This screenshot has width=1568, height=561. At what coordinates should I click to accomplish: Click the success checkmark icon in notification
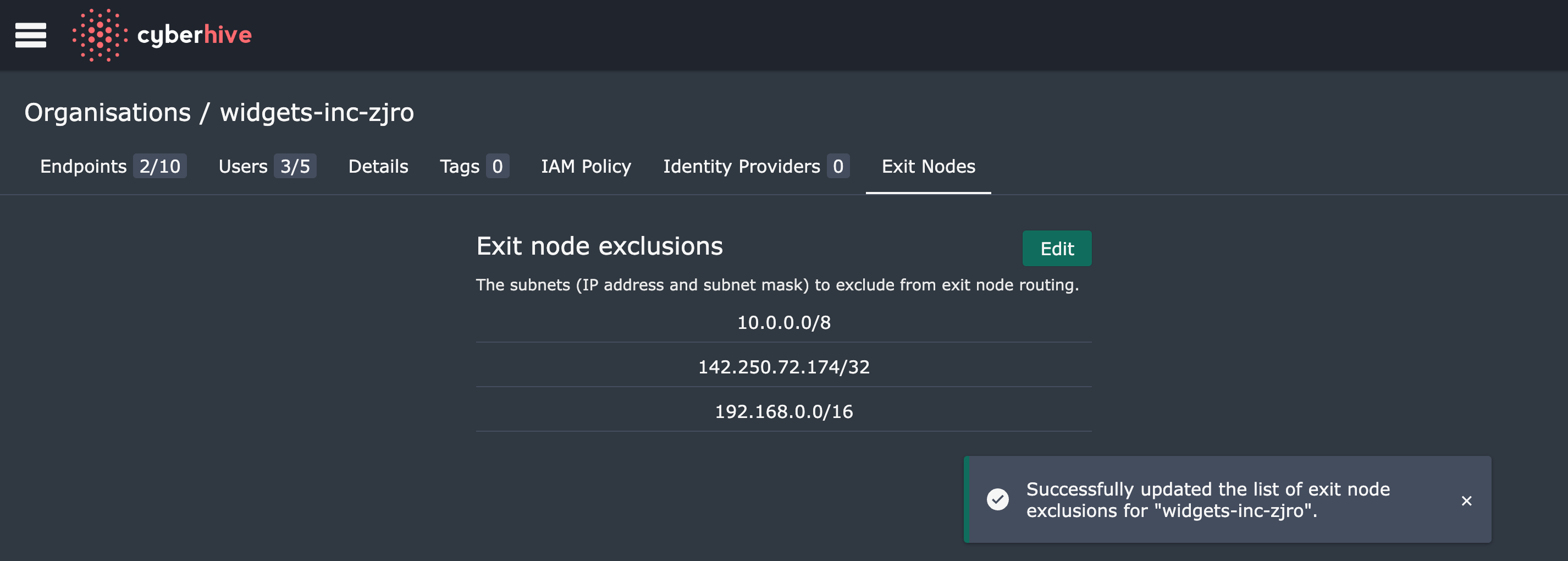[997, 499]
